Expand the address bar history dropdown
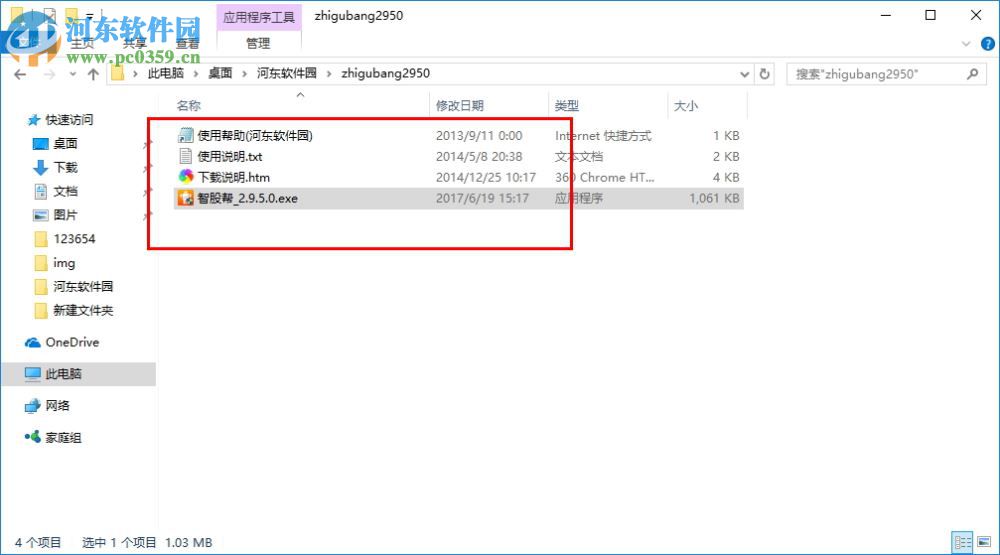The image size is (1000, 555). (x=744, y=74)
